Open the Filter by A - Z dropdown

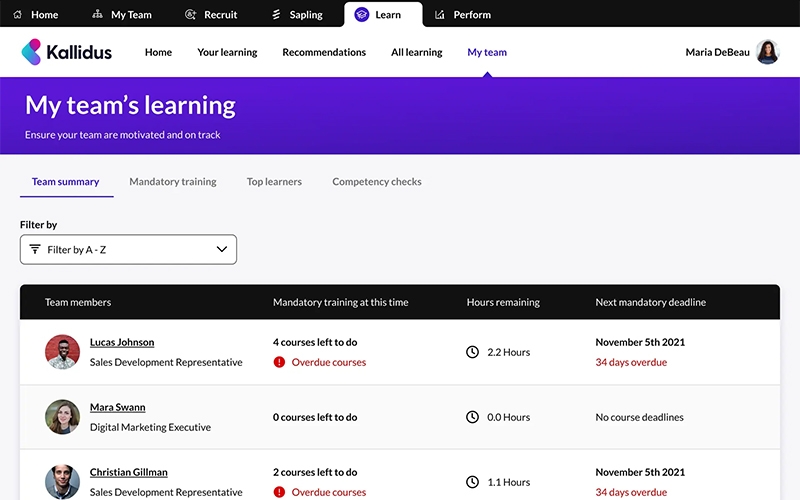tap(128, 249)
